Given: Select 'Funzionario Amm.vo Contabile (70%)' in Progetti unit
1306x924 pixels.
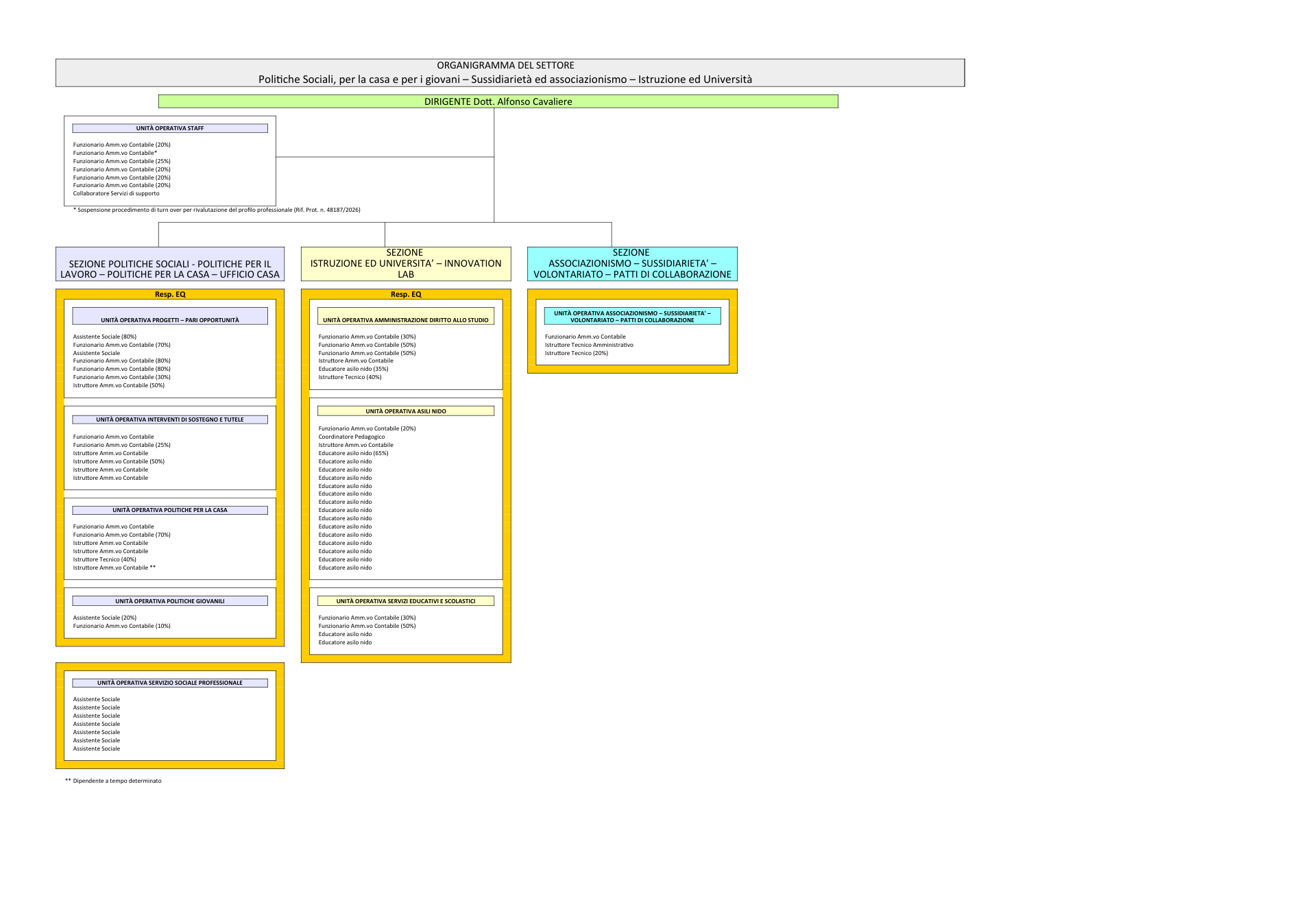Looking at the screenshot, I should 122,345.
